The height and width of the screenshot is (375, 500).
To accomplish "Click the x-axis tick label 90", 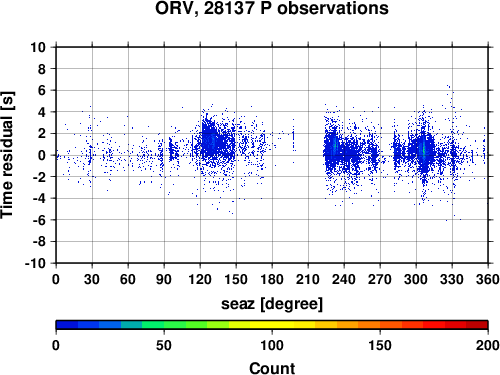I will tap(164, 279).
